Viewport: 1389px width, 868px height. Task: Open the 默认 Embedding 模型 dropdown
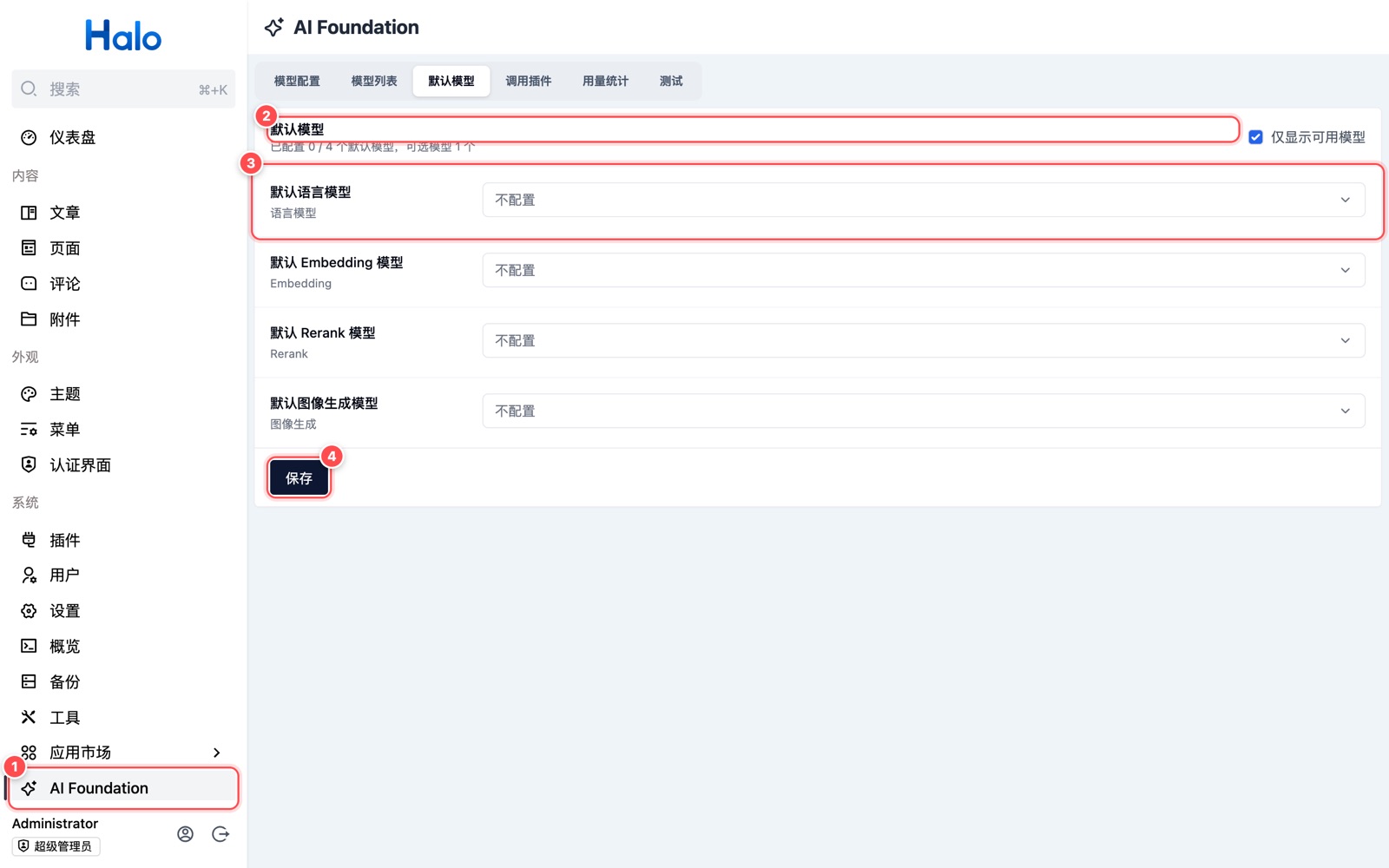coord(924,270)
